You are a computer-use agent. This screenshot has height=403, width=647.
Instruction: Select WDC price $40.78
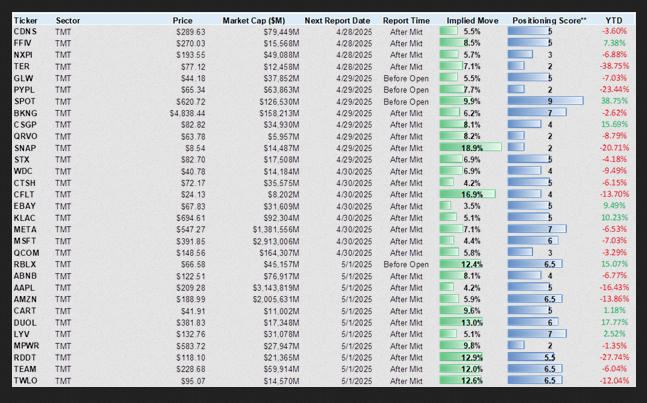(193, 172)
